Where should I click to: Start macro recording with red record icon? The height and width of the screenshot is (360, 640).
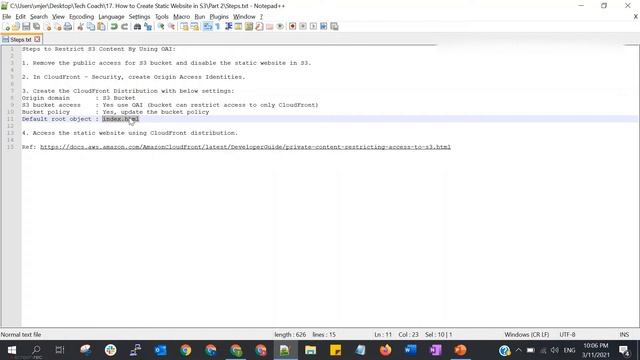(x=292, y=27)
